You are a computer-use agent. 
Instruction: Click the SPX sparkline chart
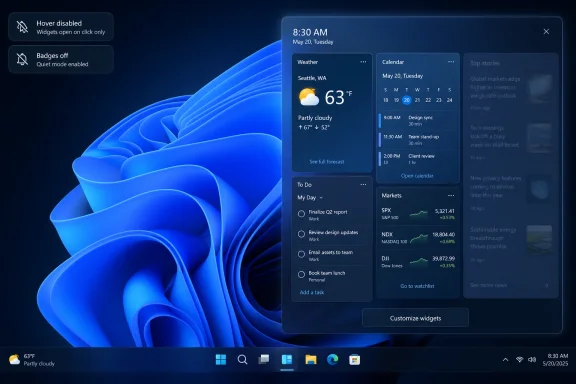[x=419, y=213]
